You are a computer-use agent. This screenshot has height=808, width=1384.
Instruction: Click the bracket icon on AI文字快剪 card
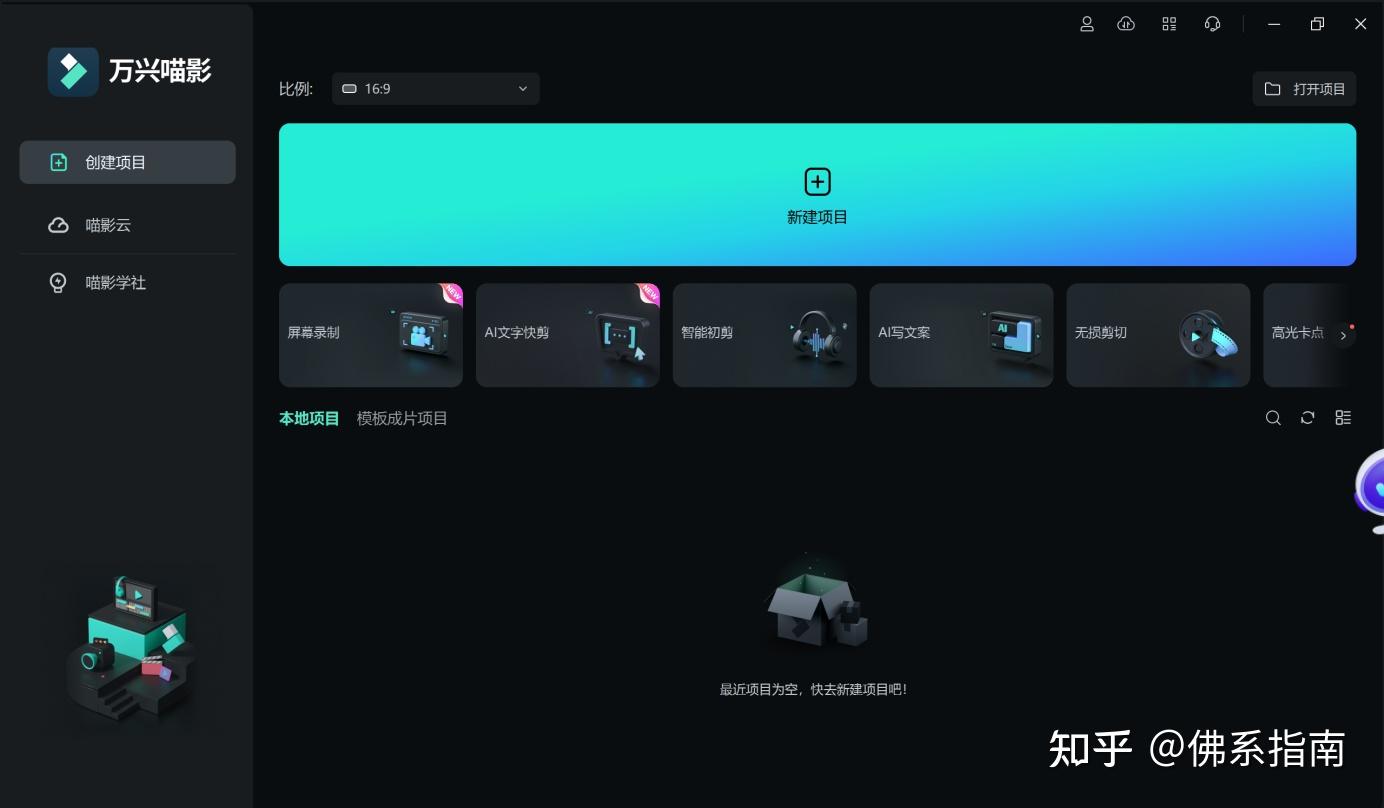pos(620,334)
